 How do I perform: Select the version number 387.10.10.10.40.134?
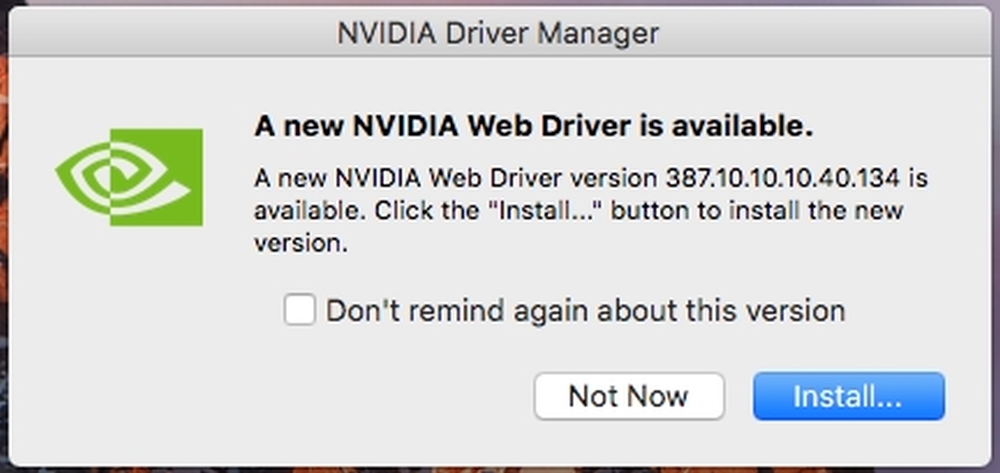pos(783,178)
